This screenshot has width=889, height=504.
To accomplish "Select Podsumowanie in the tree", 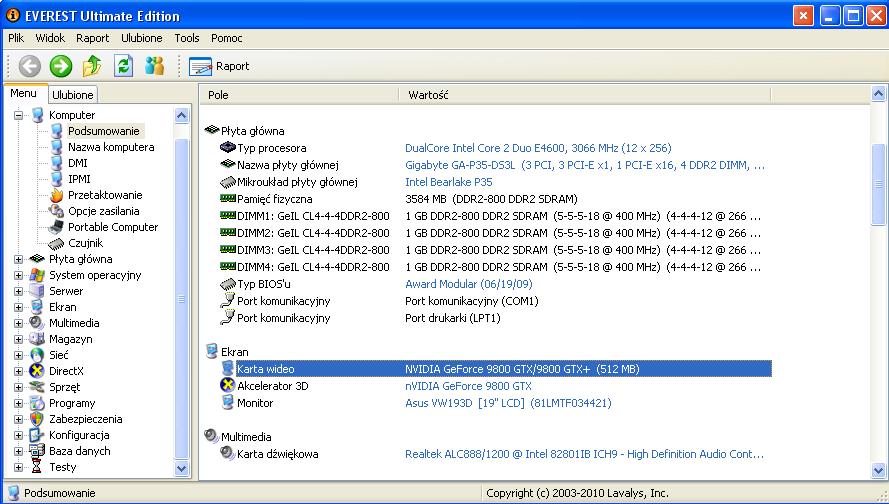I will (x=104, y=131).
